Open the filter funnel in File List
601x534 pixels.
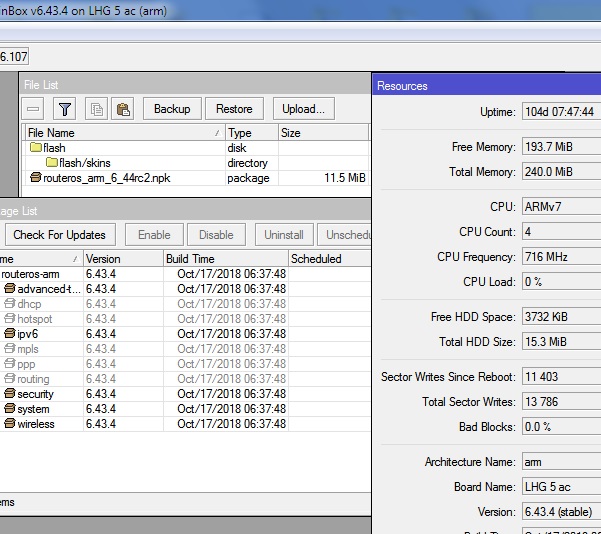pos(64,109)
